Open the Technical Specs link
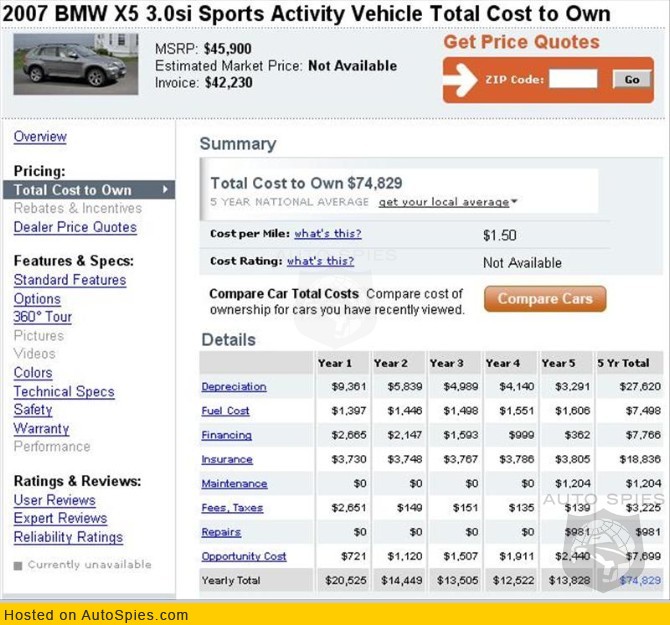 64,392
